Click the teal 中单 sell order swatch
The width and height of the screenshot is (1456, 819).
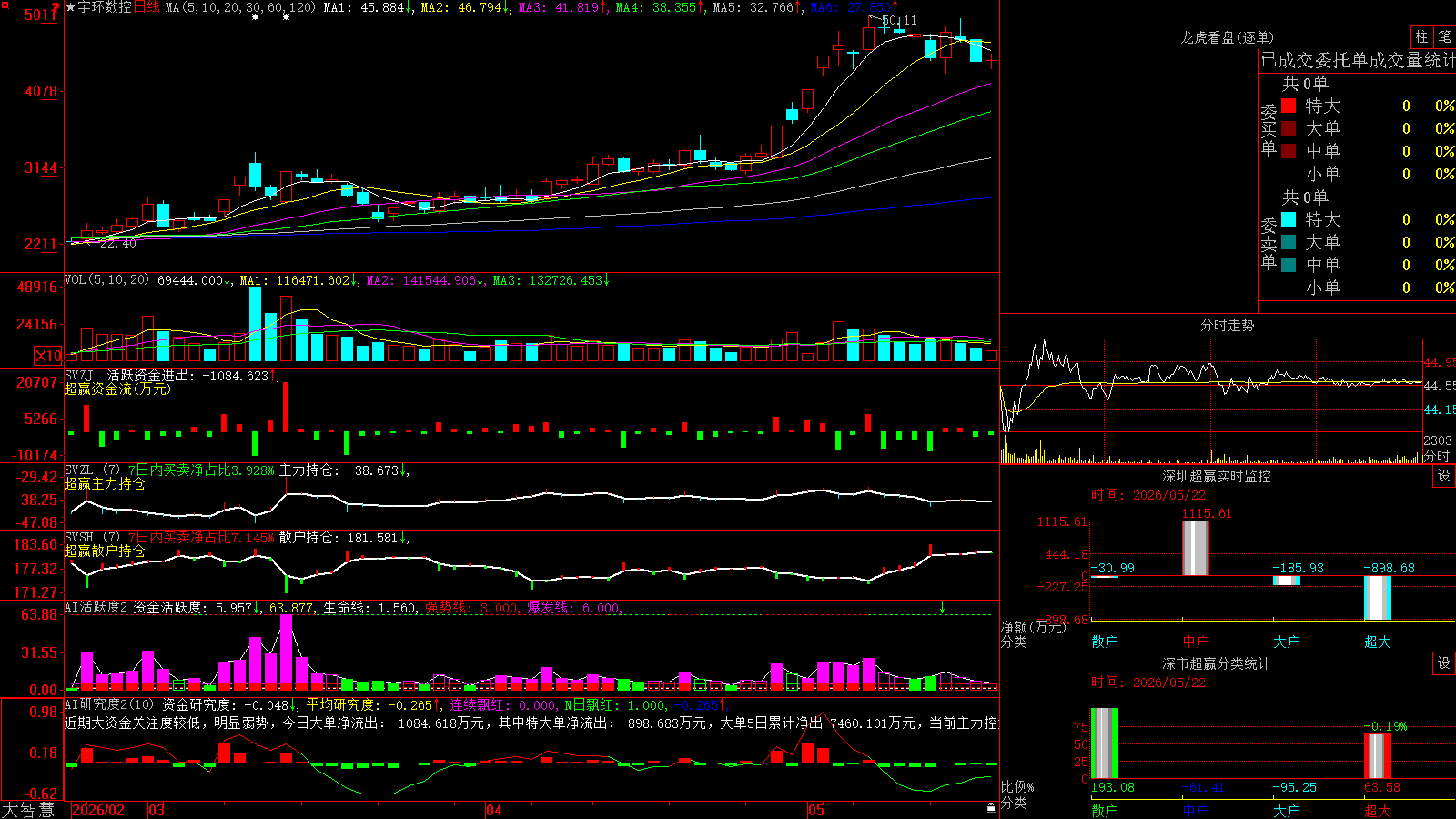pos(1289,265)
